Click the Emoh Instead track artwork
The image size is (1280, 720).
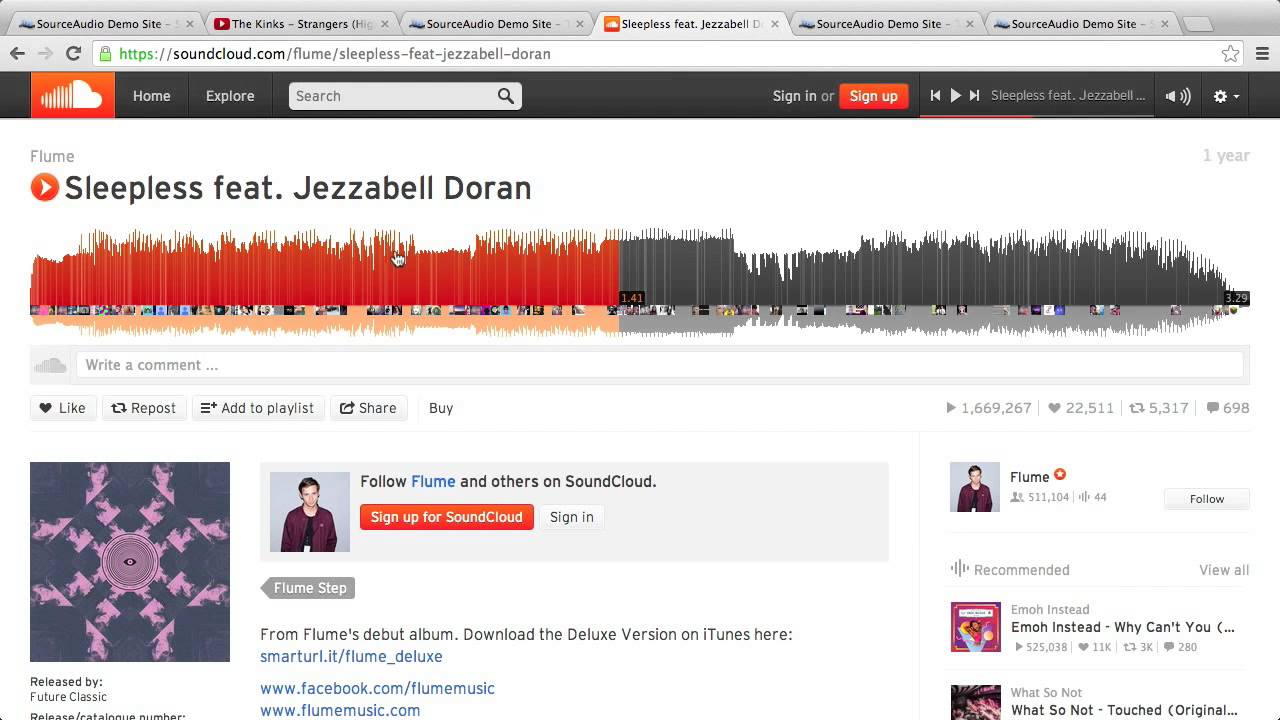[x=975, y=627]
